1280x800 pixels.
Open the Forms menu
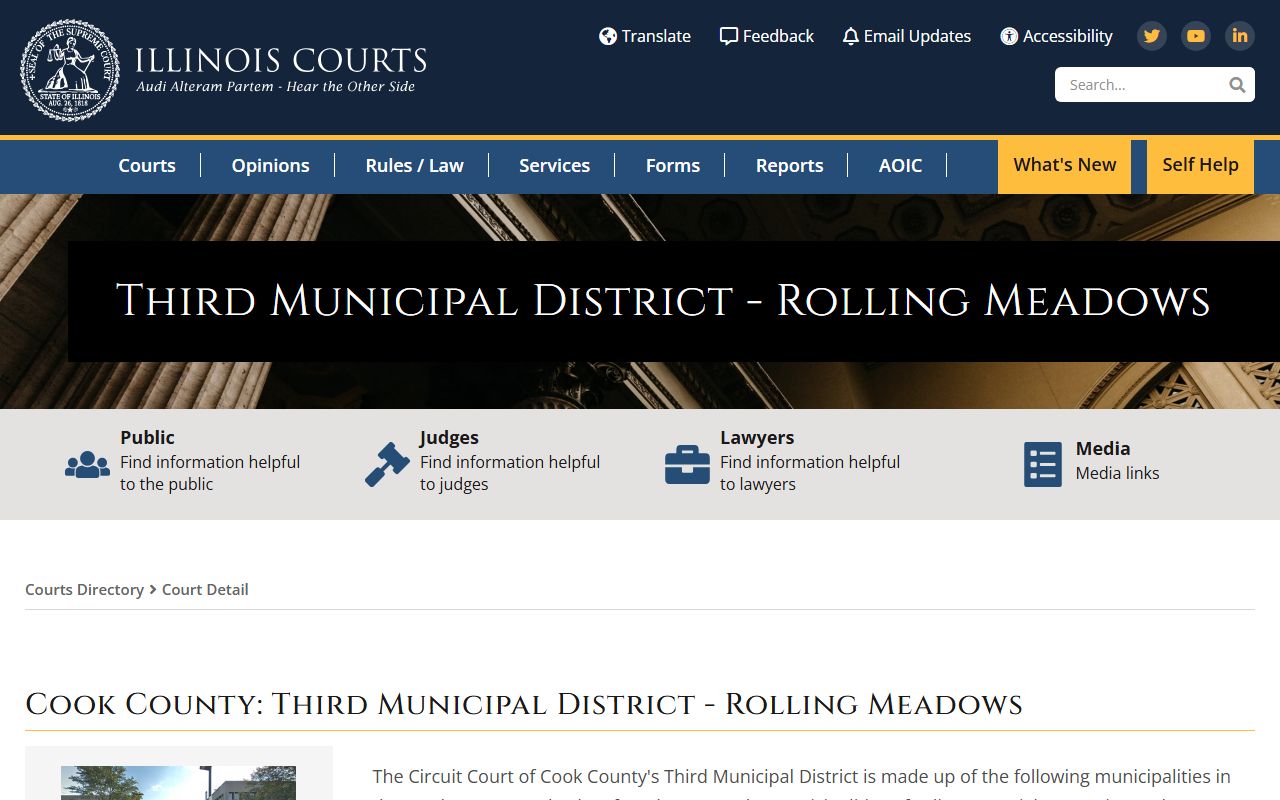point(672,166)
